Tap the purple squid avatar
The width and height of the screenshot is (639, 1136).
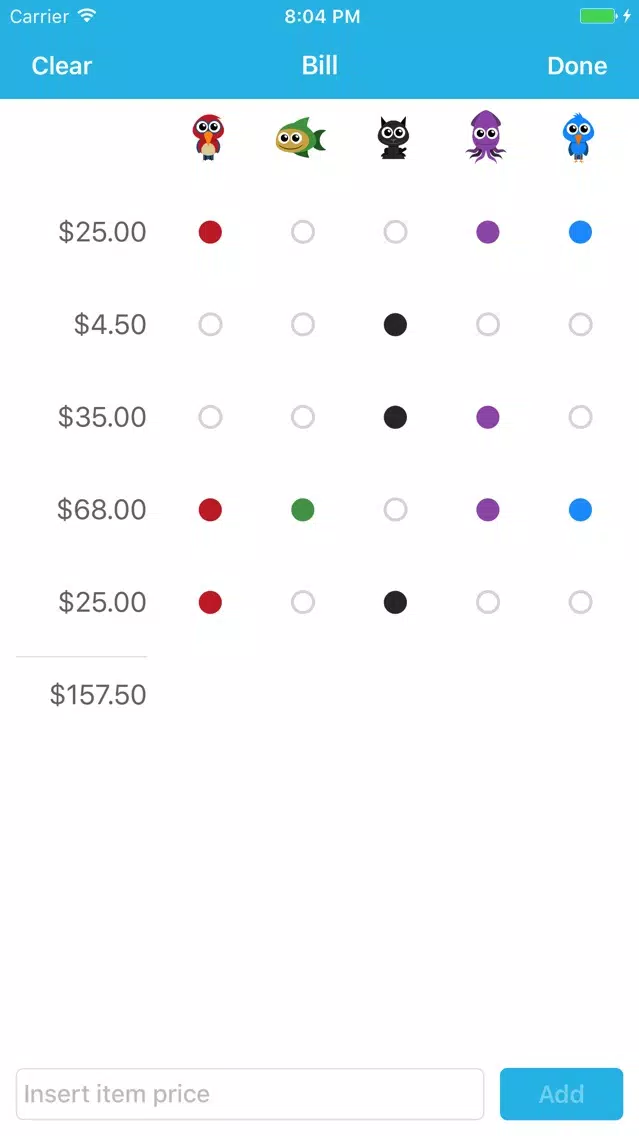(x=485, y=136)
